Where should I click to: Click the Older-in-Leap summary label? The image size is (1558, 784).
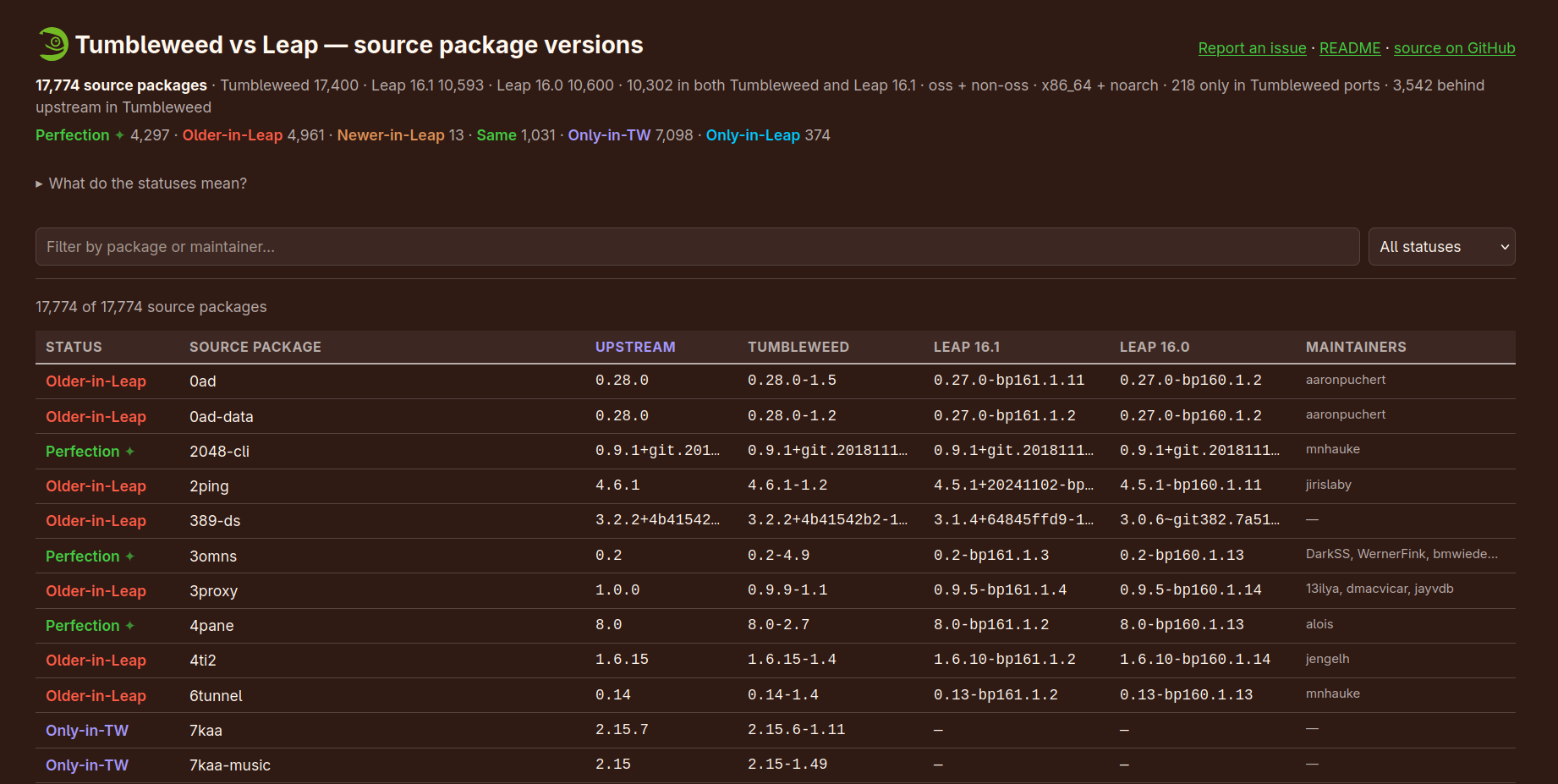233,135
